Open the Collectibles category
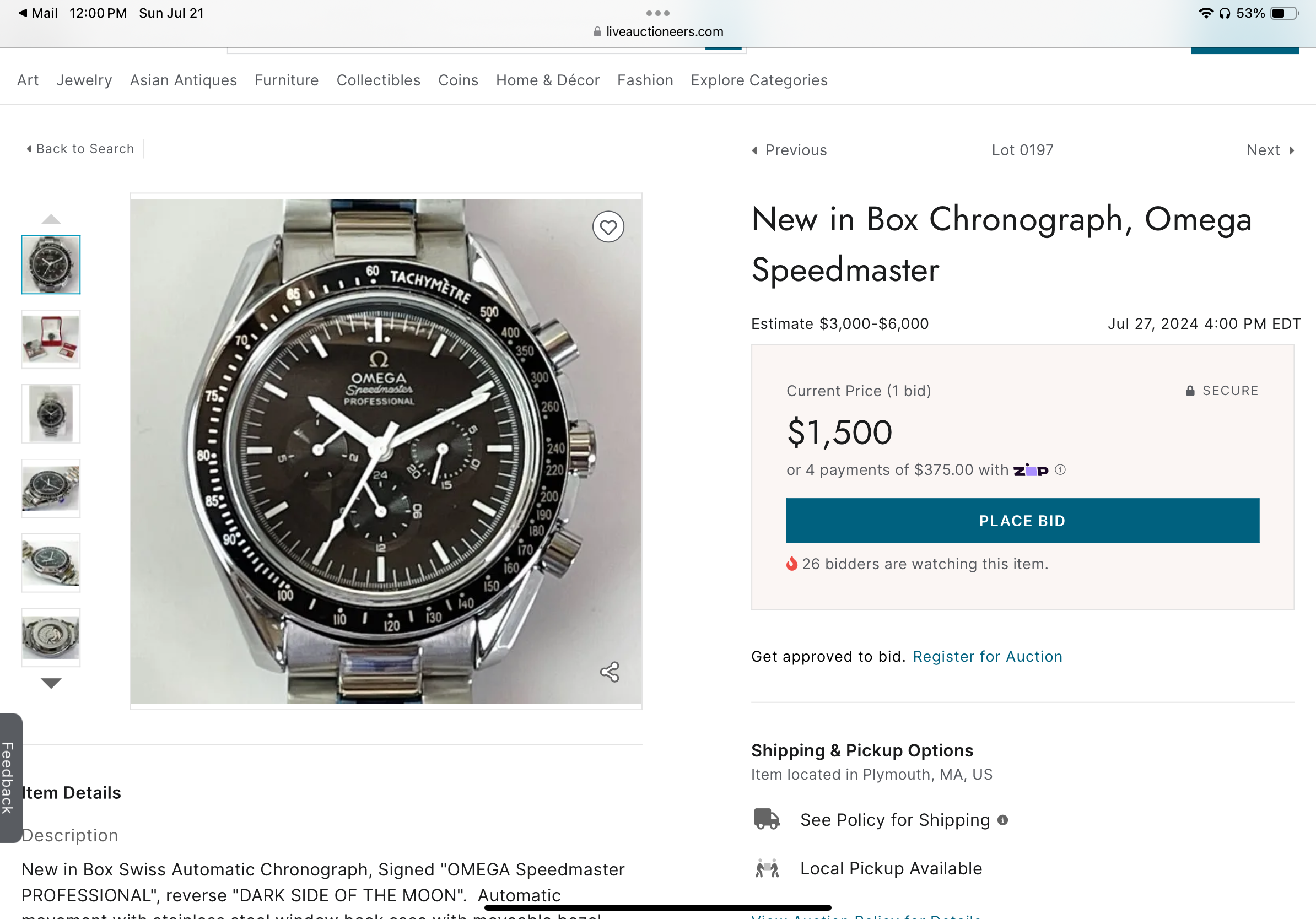Screen dimensions: 1316x919 click(x=378, y=80)
